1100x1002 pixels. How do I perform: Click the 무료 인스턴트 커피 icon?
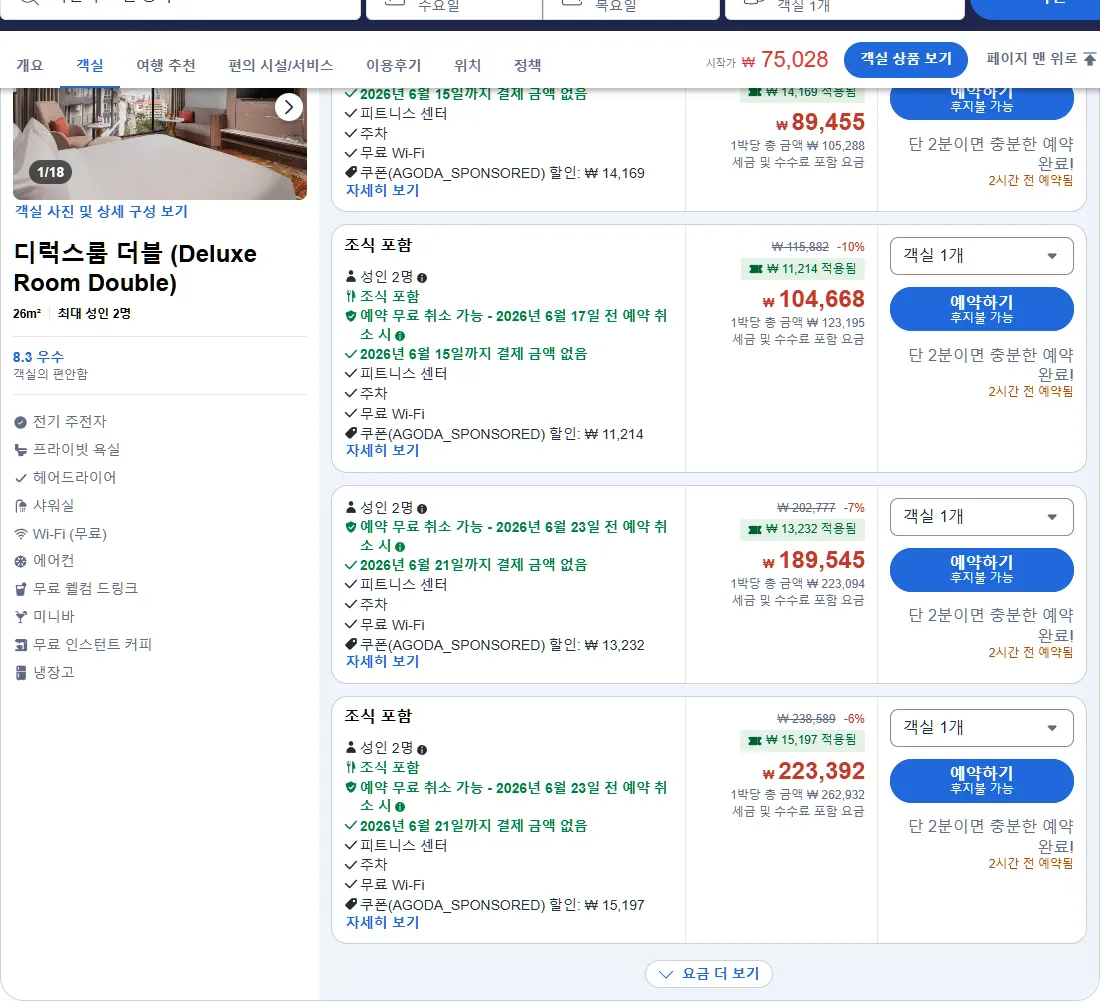pos(20,645)
